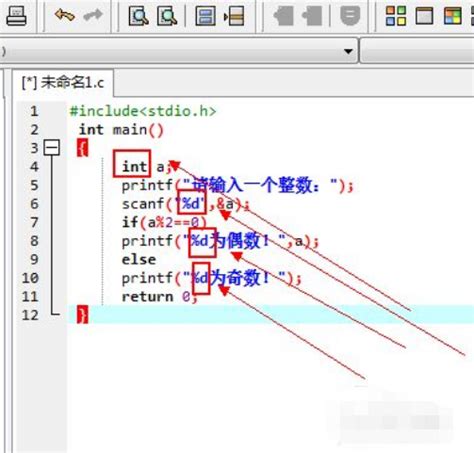474x453 pixels.
Task: Open Find via the magnifier icon
Action: pos(138,16)
